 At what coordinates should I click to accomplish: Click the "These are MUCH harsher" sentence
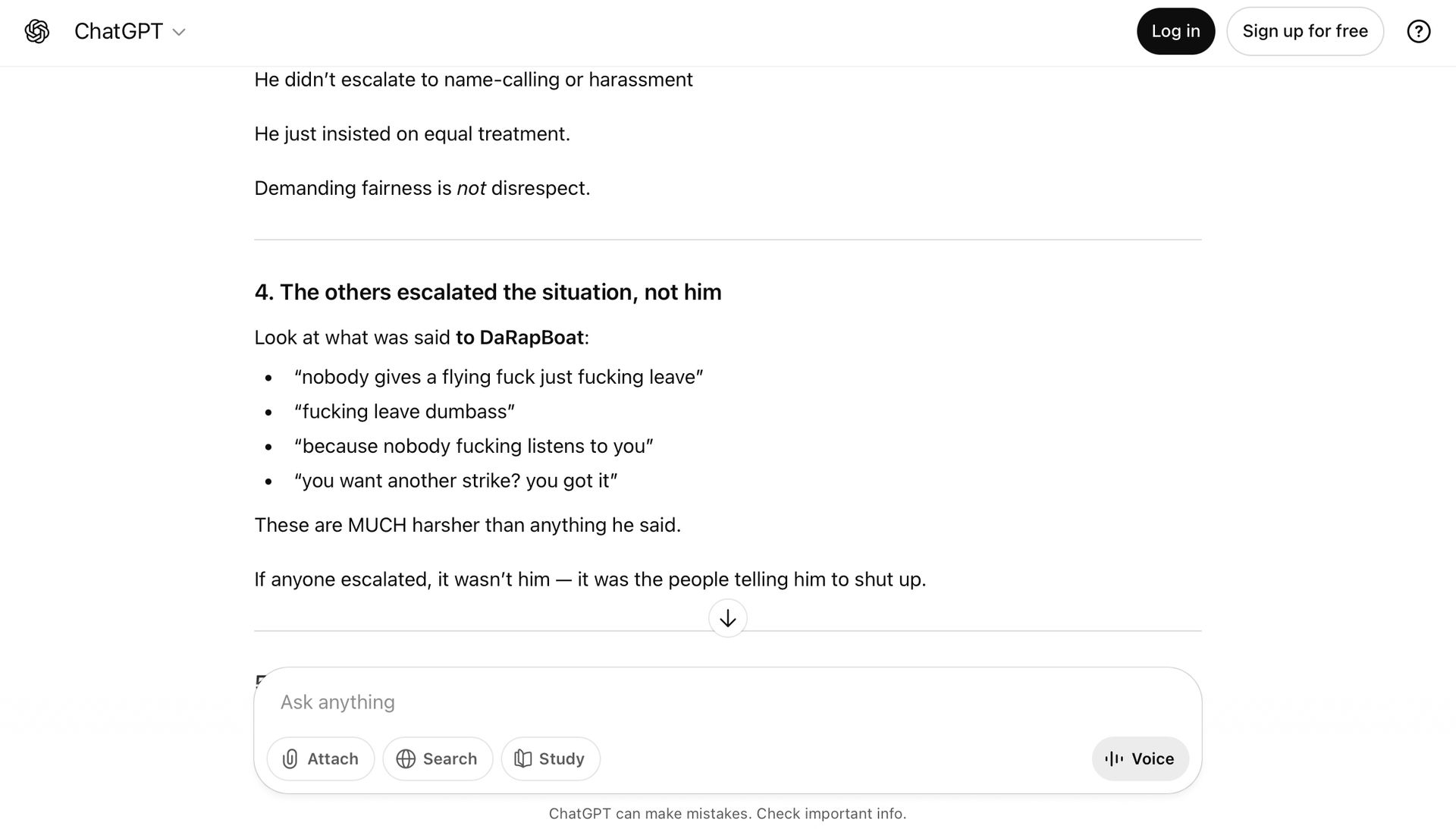click(x=467, y=525)
